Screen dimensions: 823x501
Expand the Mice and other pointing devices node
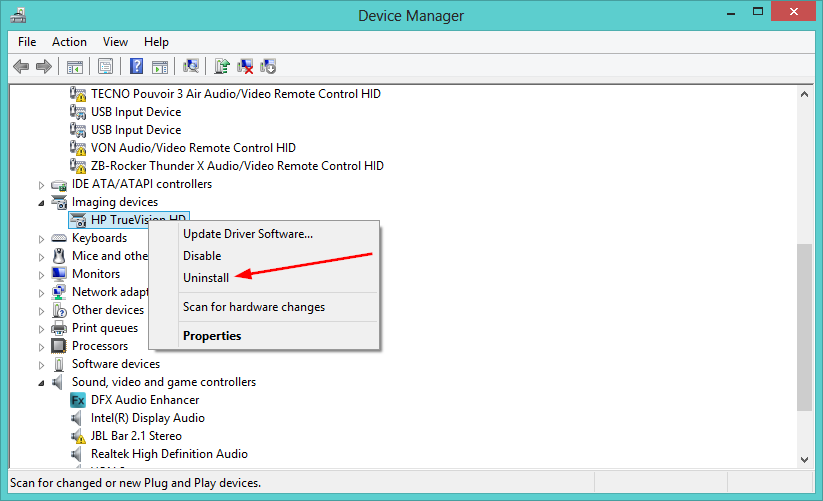pos(41,257)
